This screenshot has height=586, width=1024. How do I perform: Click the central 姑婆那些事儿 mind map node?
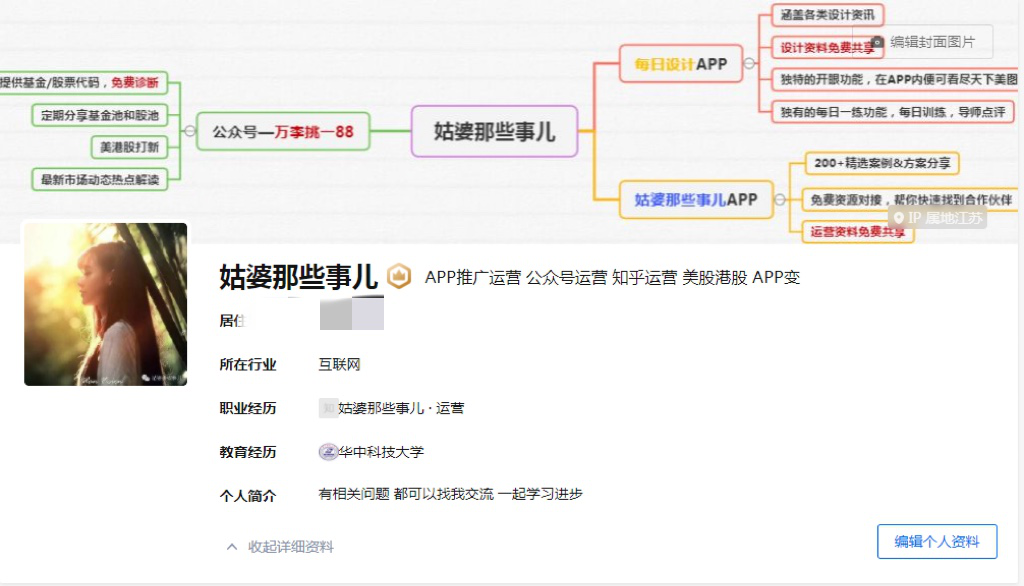click(x=495, y=131)
